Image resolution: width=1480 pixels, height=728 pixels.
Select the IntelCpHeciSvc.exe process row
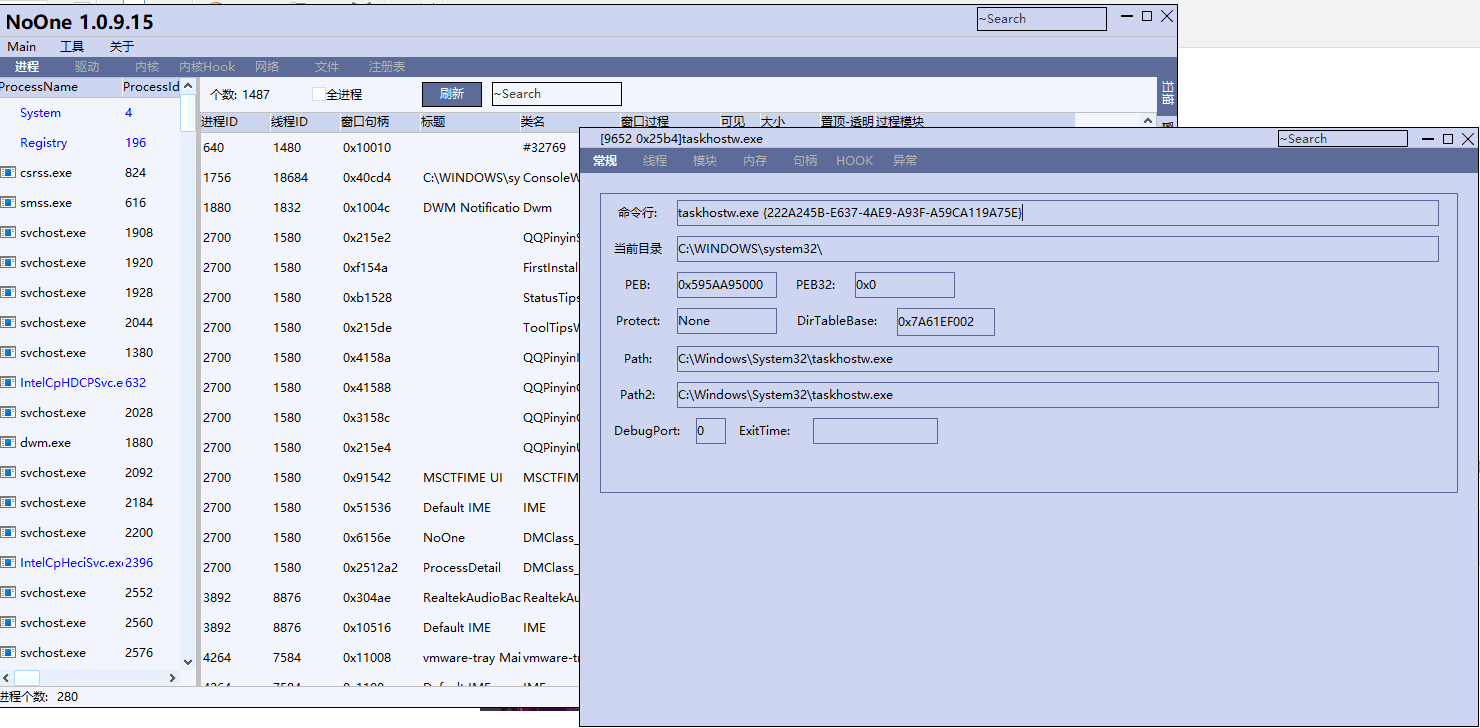point(90,563)
